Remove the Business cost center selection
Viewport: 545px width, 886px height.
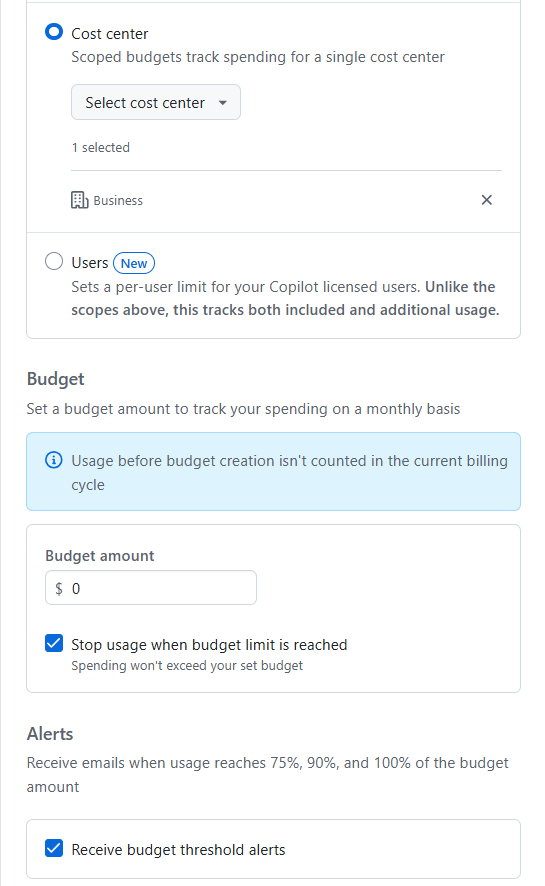pyautogui.click(x=486, y=200)
